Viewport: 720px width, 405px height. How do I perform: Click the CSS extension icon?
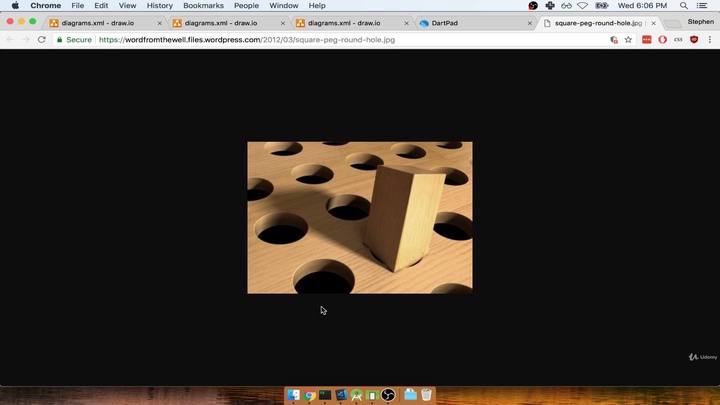tap(678, 40)
